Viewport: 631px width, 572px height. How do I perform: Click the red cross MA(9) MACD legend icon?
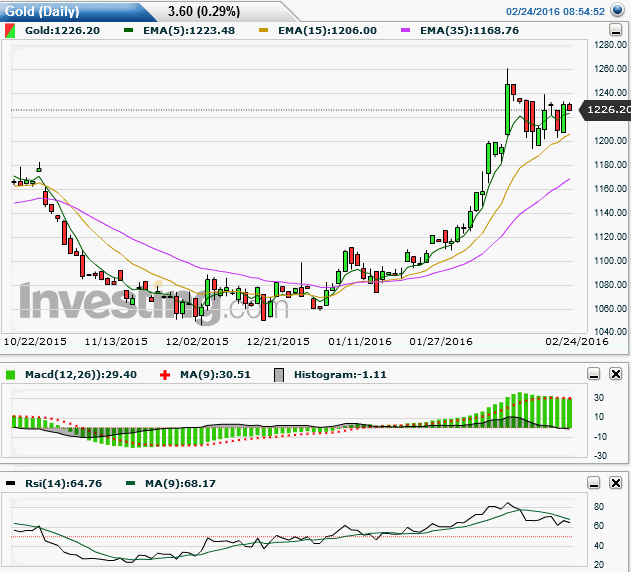[165, 375]
